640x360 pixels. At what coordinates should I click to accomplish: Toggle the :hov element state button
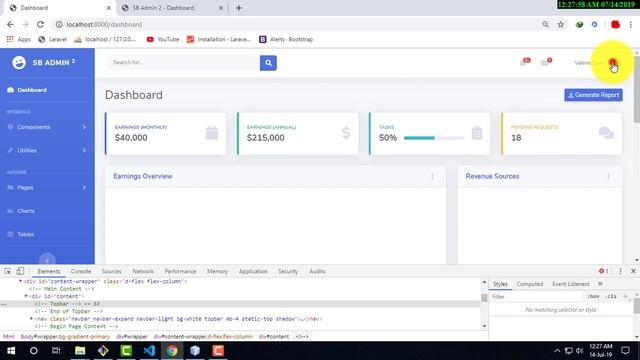point(594,297)
